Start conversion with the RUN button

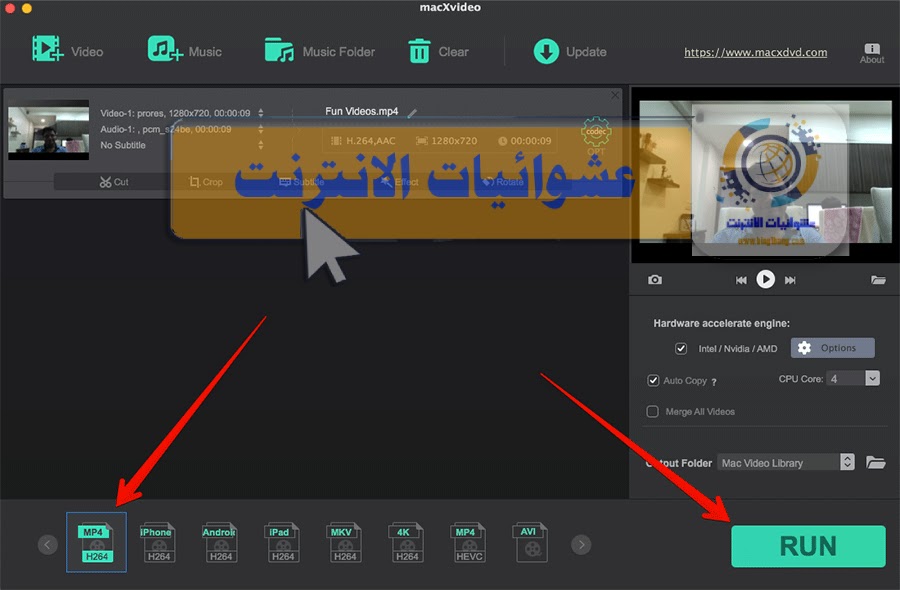808,546
